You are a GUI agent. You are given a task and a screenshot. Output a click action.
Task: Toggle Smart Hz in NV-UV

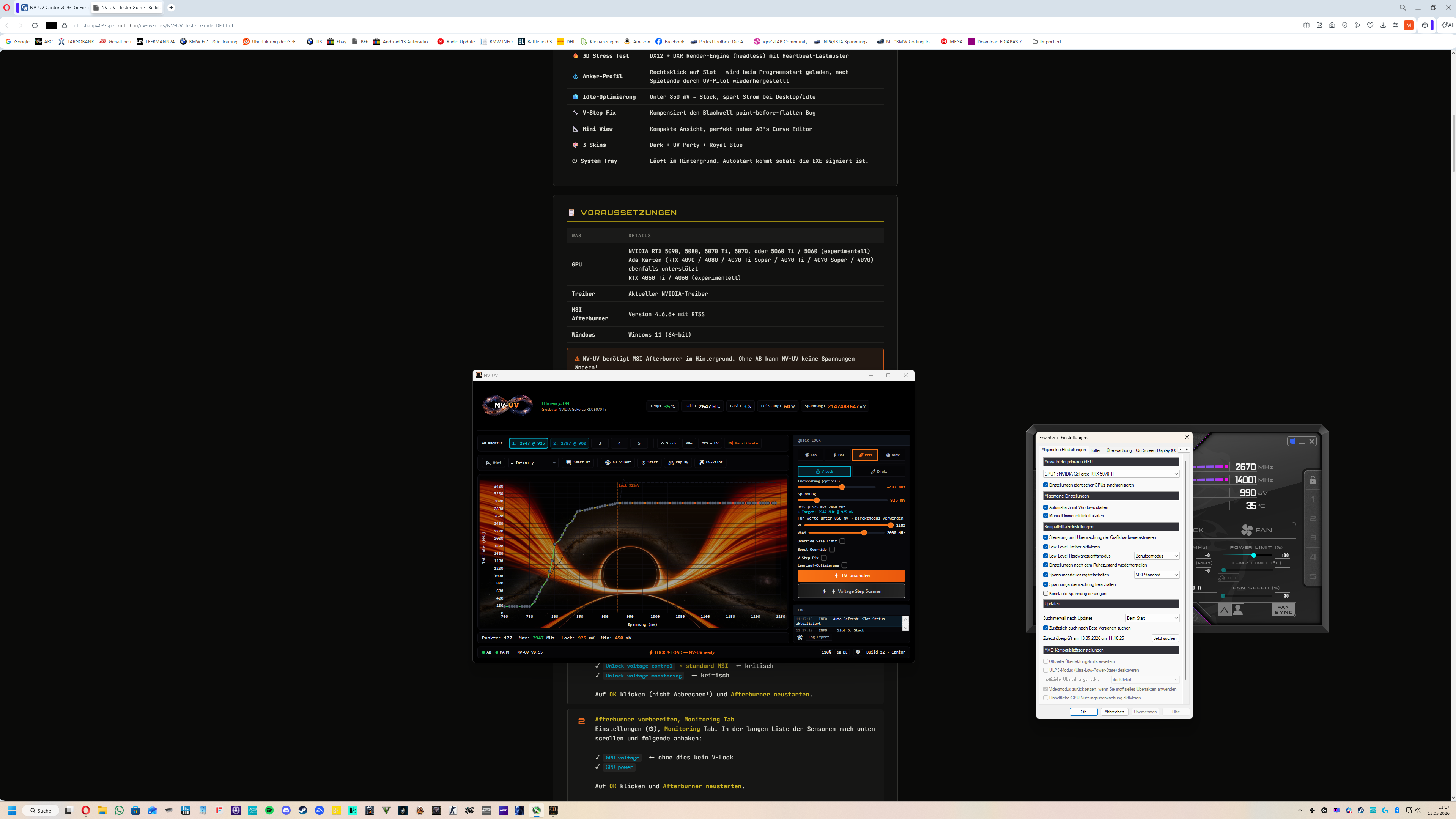pos(578,462)
